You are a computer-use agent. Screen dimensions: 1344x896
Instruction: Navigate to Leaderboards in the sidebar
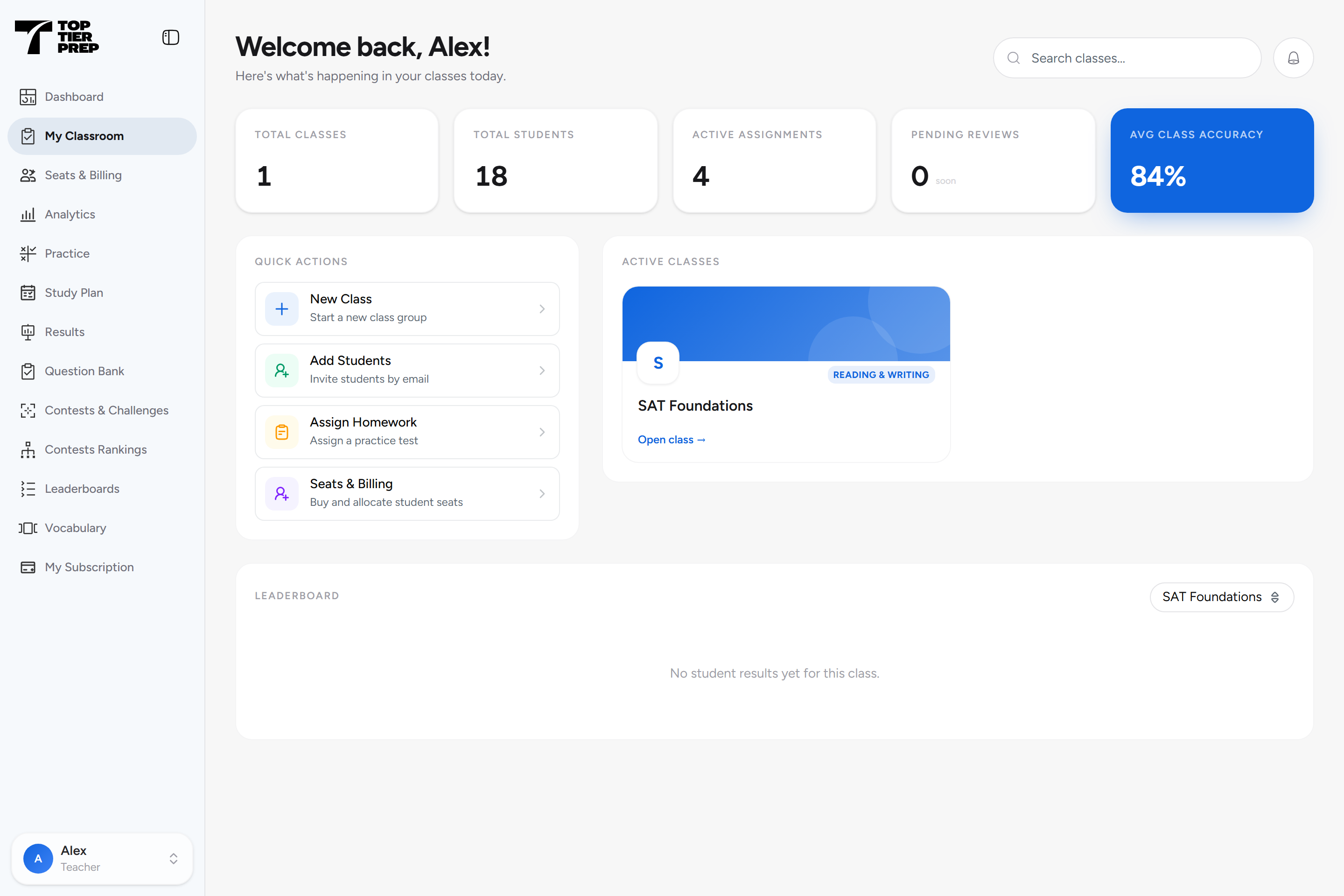[102, 489]
